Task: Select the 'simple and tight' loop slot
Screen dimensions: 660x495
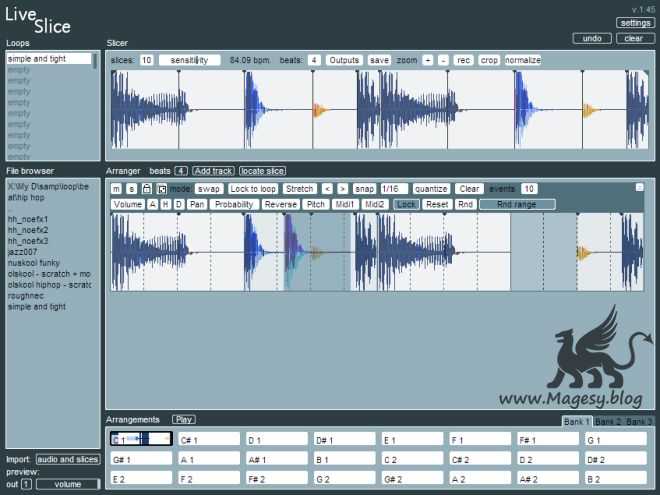Action: point(49,59)
